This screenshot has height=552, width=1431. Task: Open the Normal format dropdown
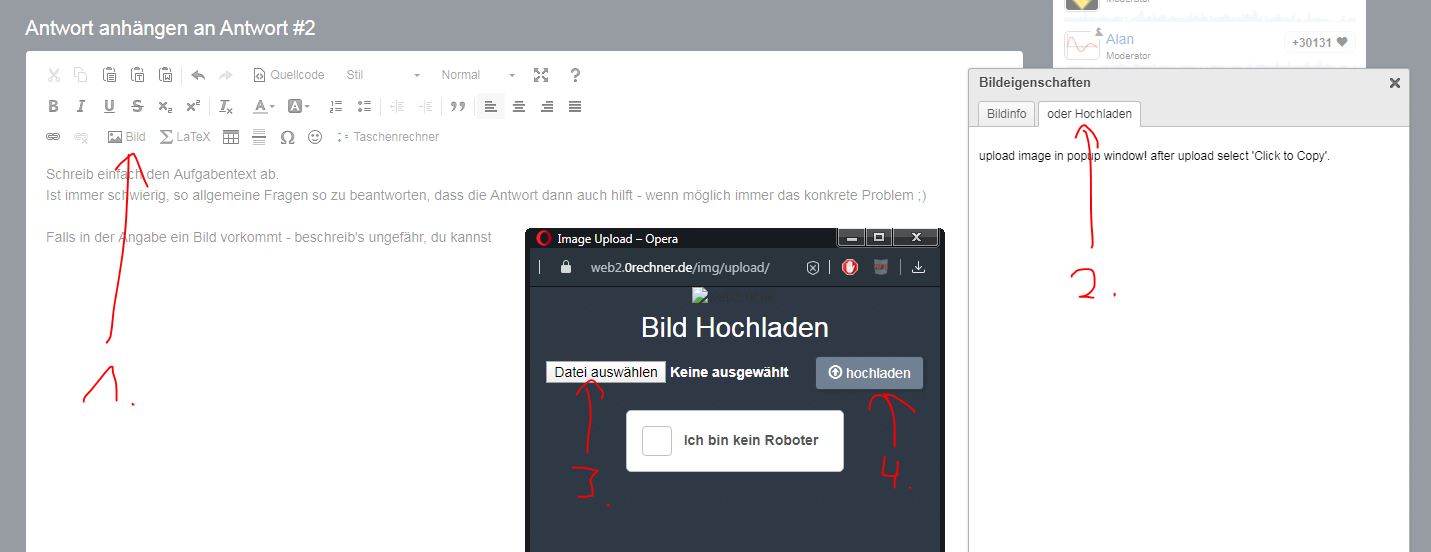click(x=478, y=75)
